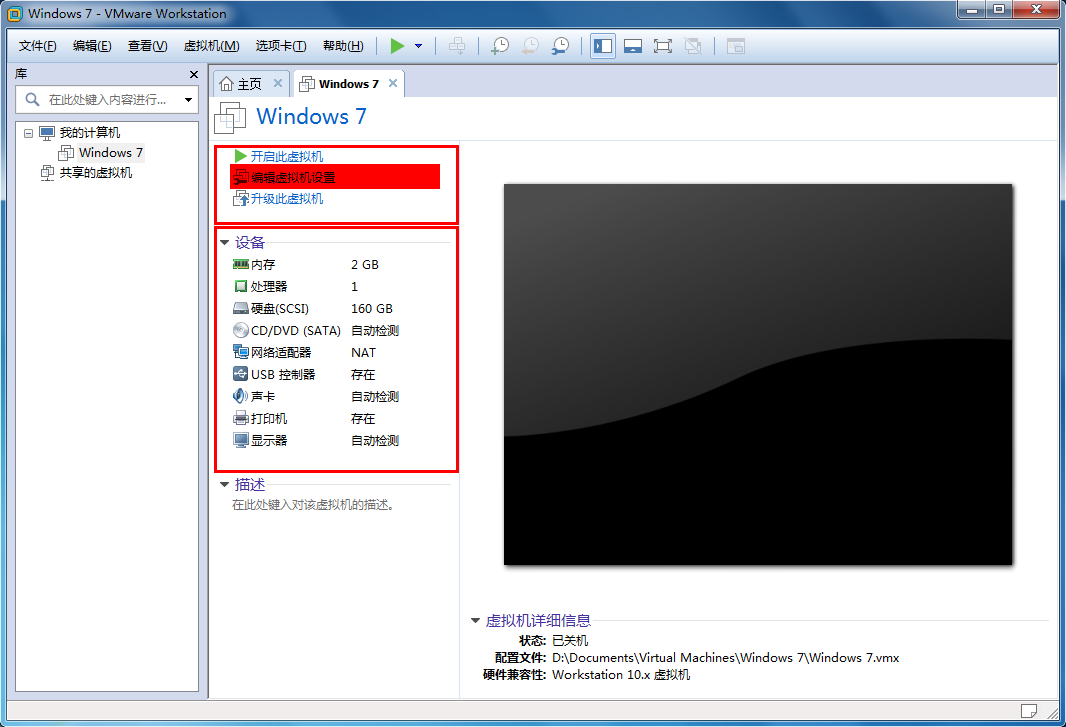This screenshot has height=727, width=1066.
Task: Open the 文件(F) menu
Action: coord(37,46)
